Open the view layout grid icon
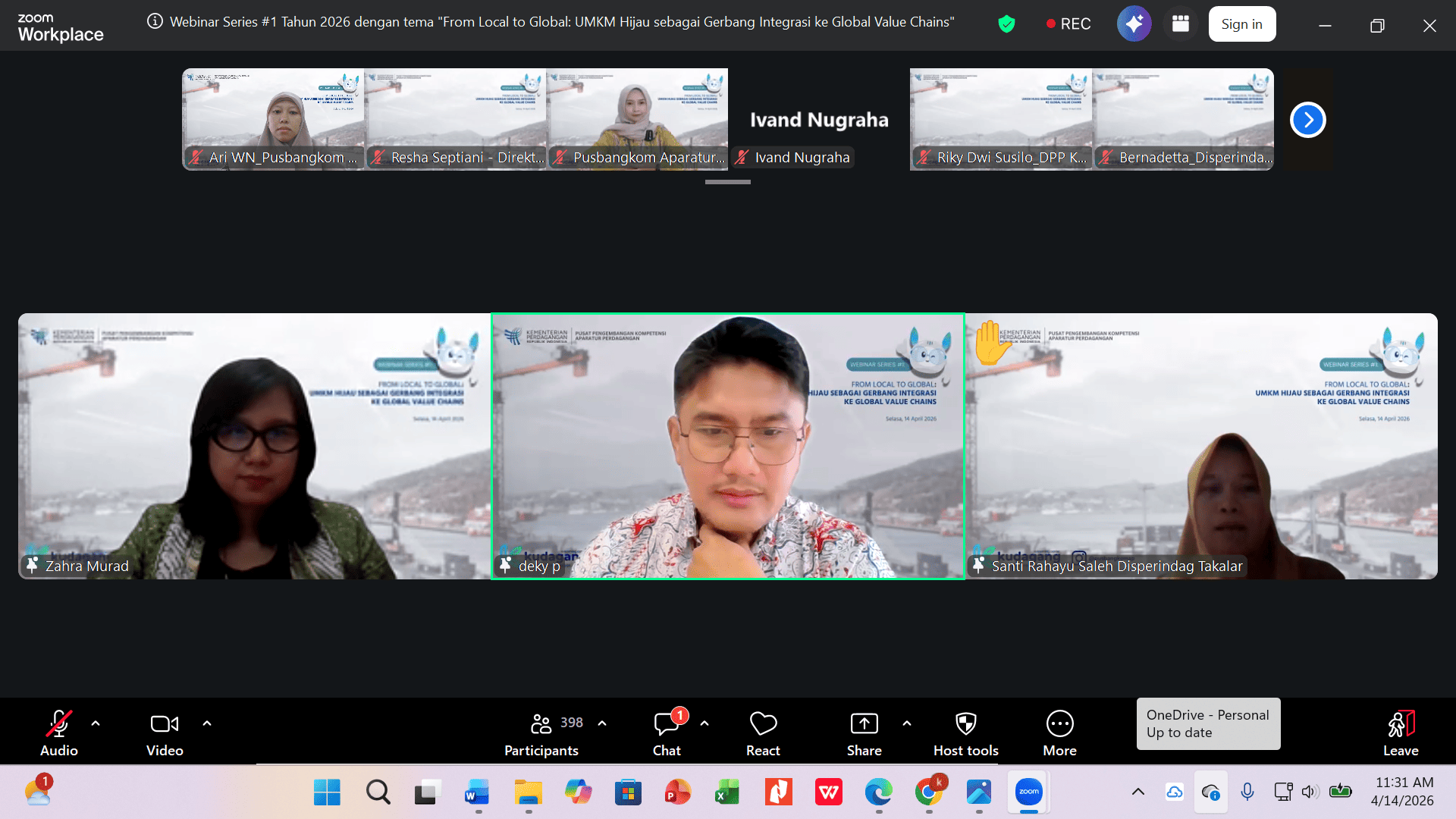 point(1181,24)
